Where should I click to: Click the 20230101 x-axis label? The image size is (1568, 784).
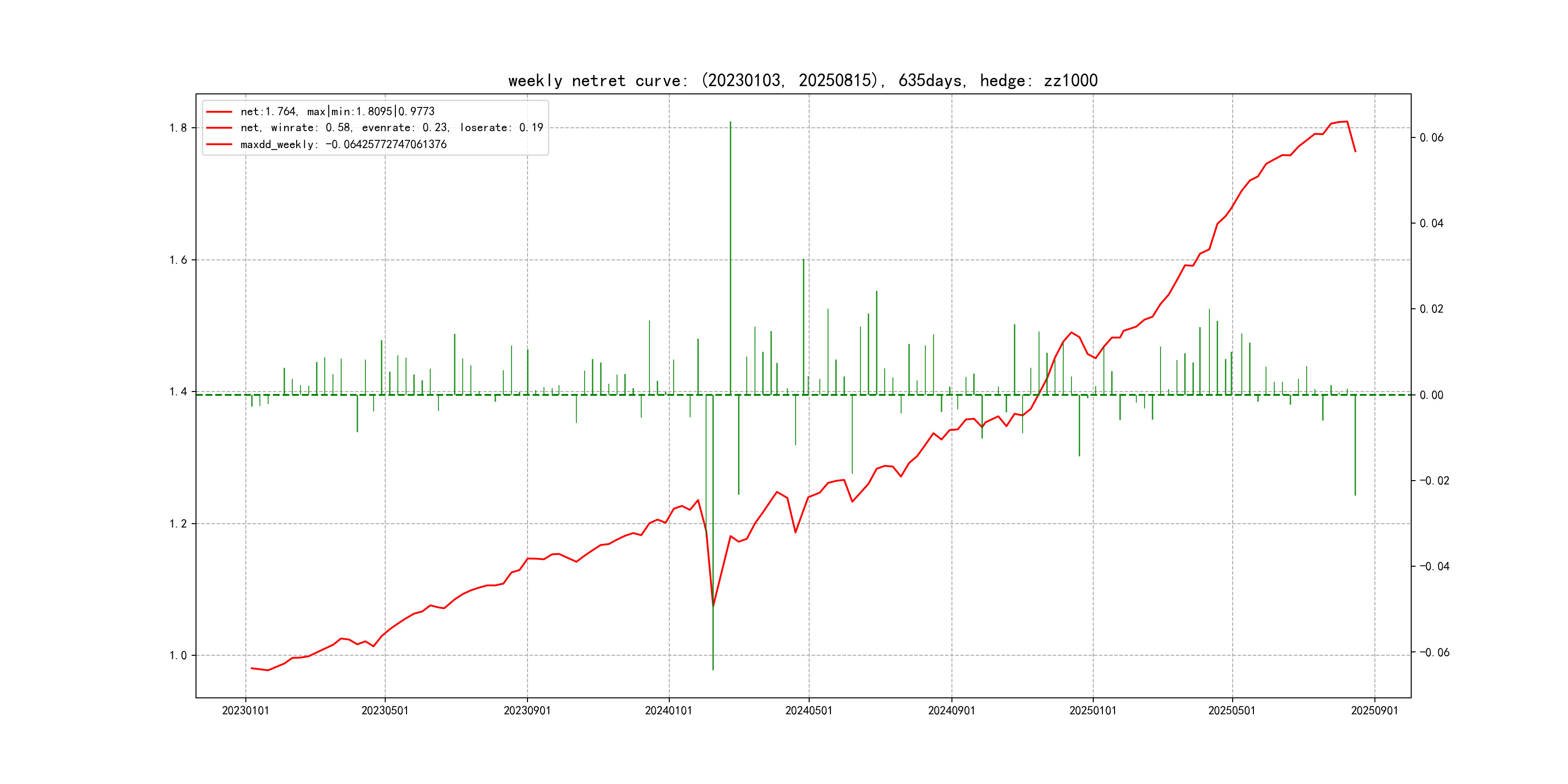245,711
